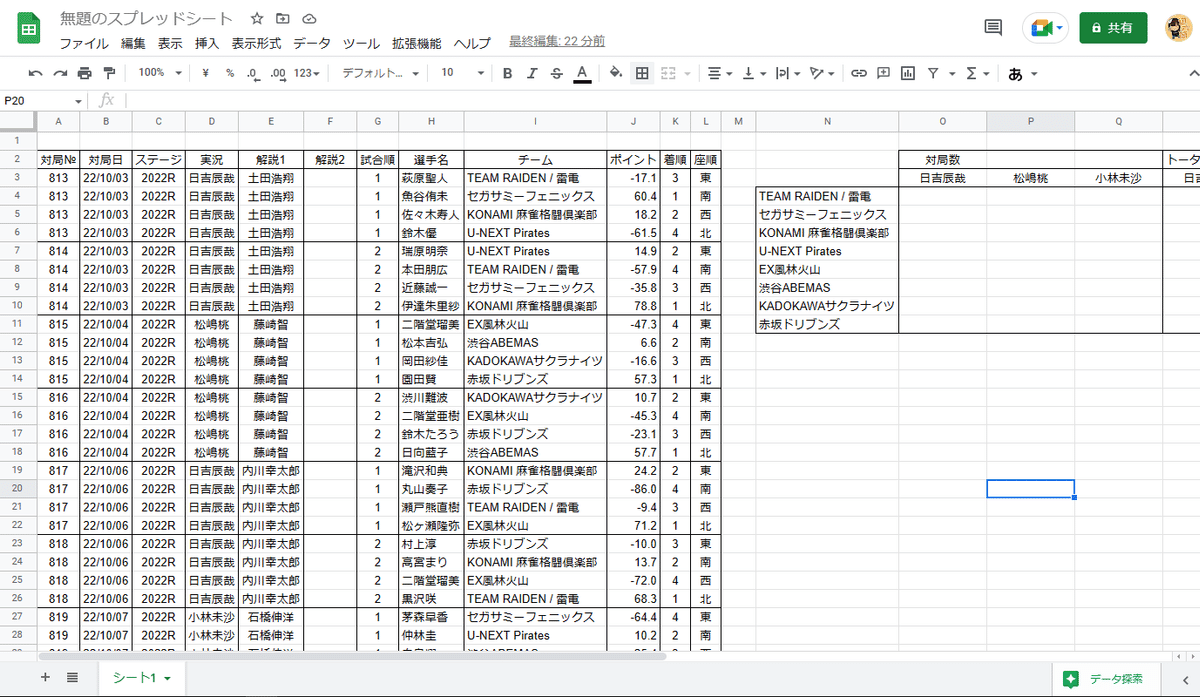Screen dimensions: 1200x697
Task: Click the データ探索 explore button
Action: pos(1105,678)
